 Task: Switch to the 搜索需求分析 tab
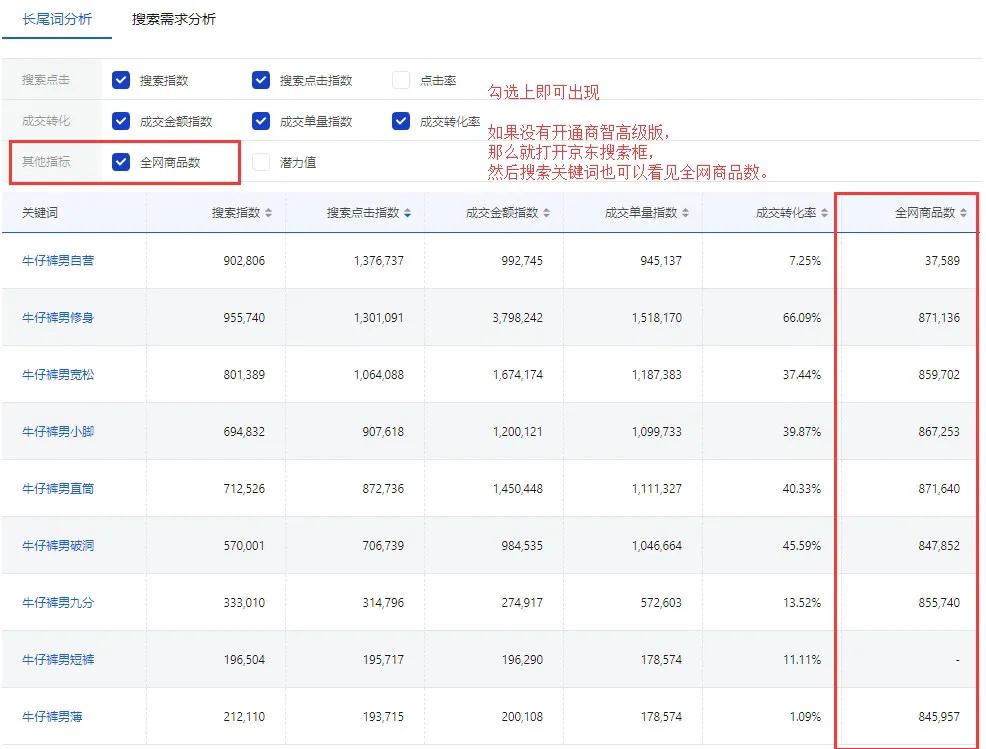[171, 18]
